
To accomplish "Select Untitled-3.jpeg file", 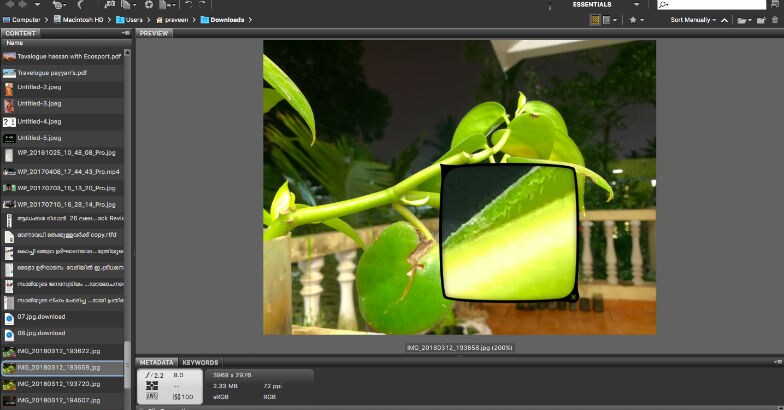I will click(x=62, y=104).
